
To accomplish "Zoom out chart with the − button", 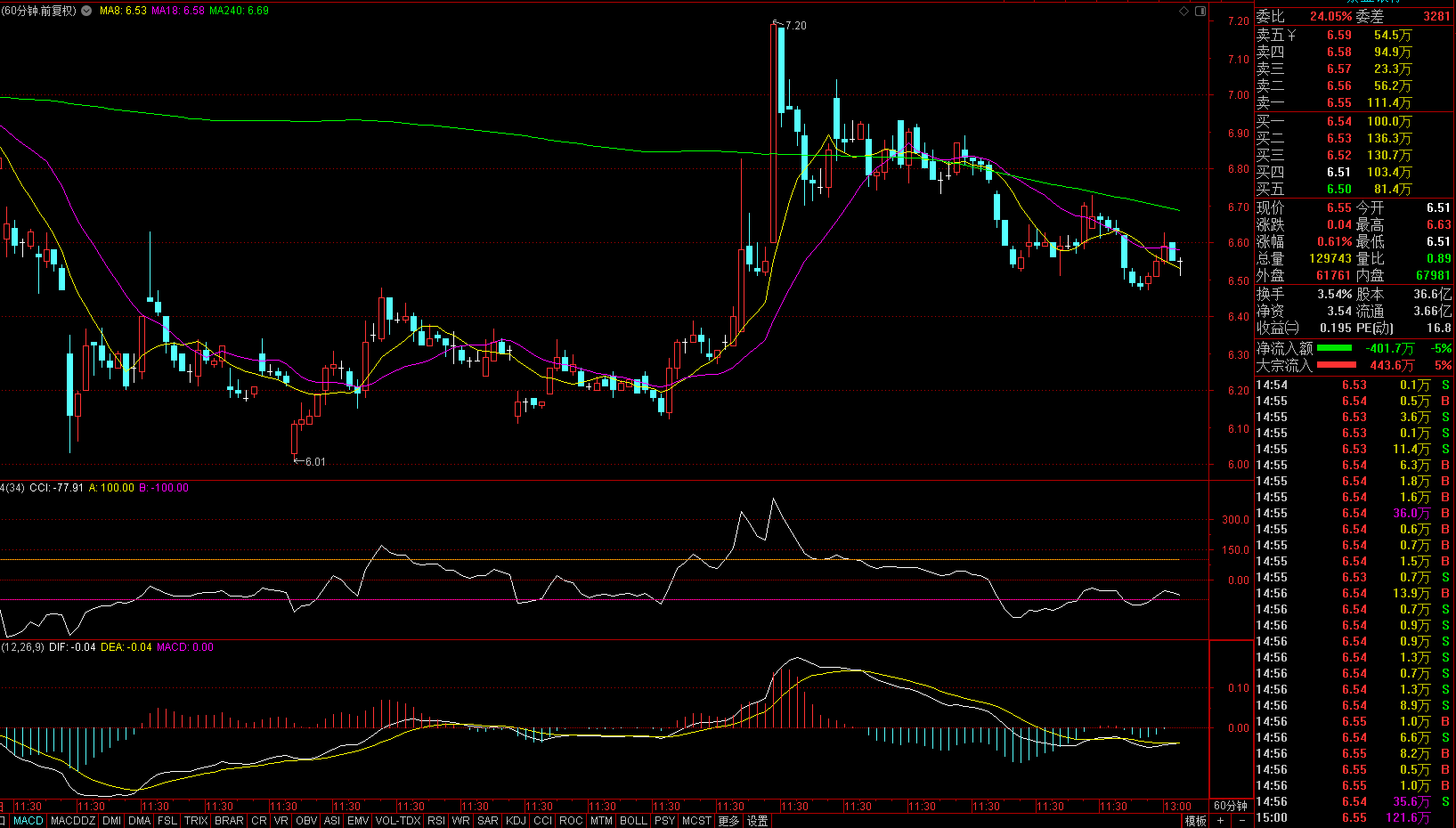I will (x=1241, y=821).
